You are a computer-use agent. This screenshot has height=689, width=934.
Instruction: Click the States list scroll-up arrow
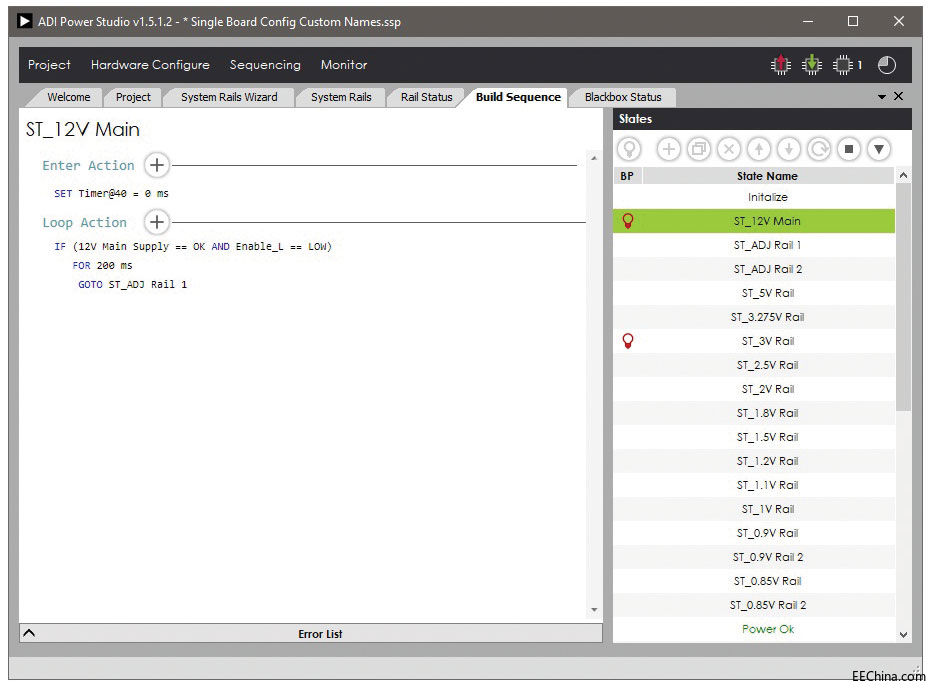click(904, 175)
